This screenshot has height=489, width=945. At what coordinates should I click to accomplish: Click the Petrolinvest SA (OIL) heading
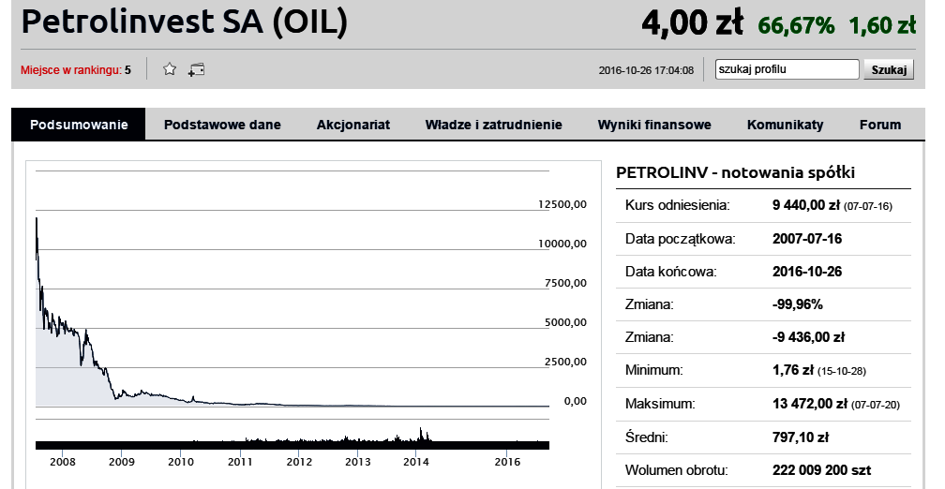184,24
